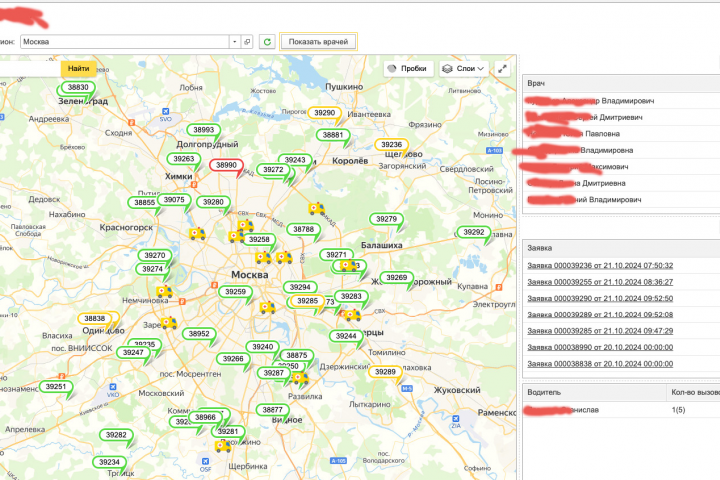The image size is (720, 480).
Task: Select map marker 38877 near Видное
Action: 272,410
